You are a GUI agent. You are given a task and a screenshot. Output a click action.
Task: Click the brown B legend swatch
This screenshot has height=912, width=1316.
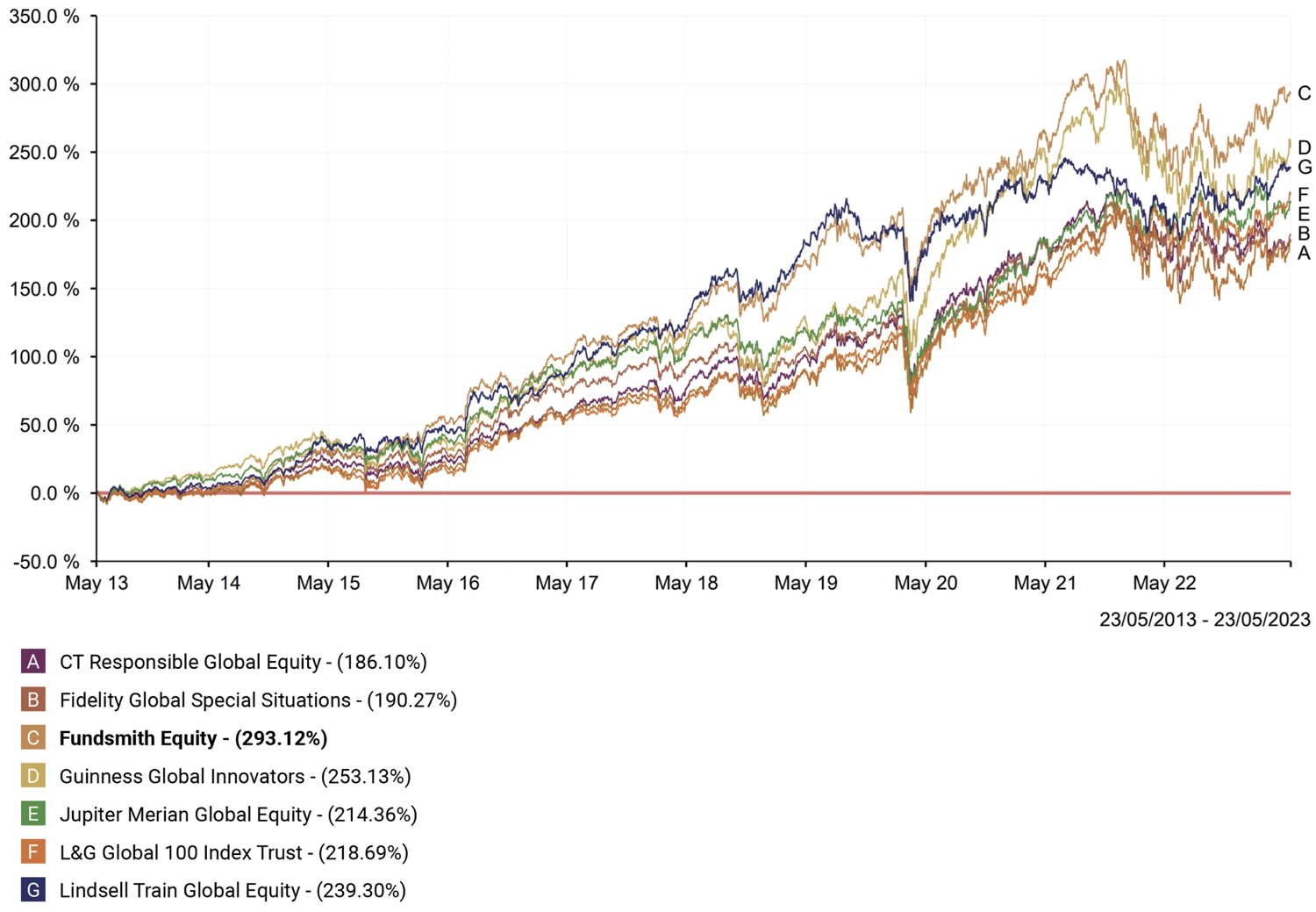point(33,700)
